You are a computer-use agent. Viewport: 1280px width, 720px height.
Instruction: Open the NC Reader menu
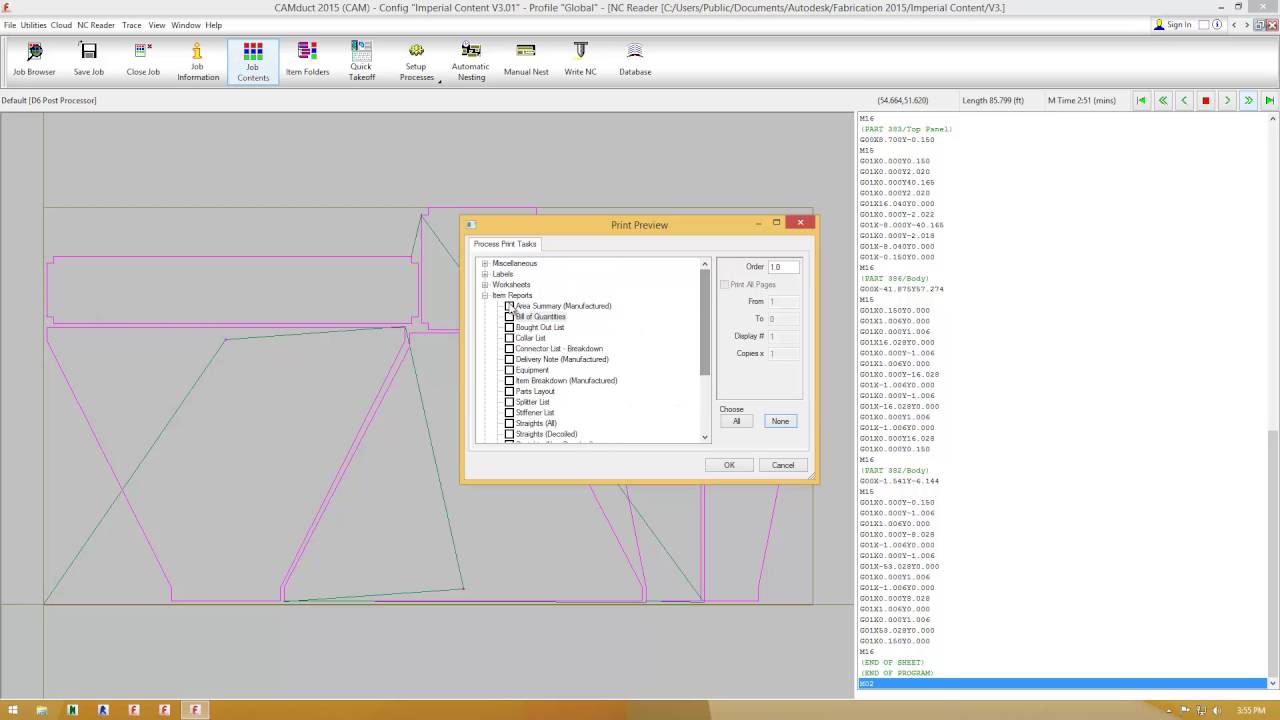pos(96,25)
